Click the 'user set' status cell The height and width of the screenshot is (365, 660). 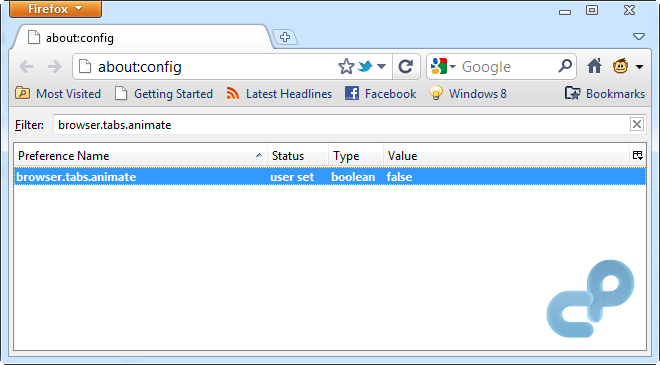(292, 177)
